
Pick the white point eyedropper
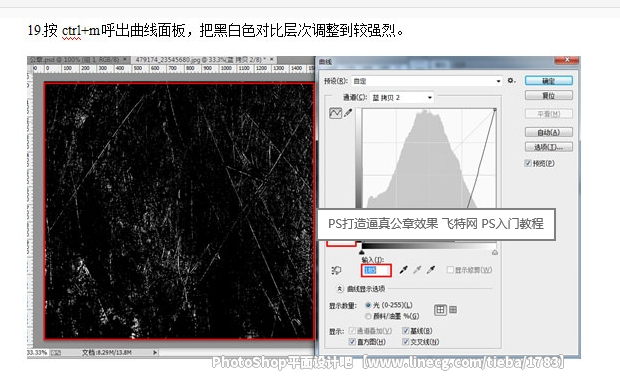431,270
